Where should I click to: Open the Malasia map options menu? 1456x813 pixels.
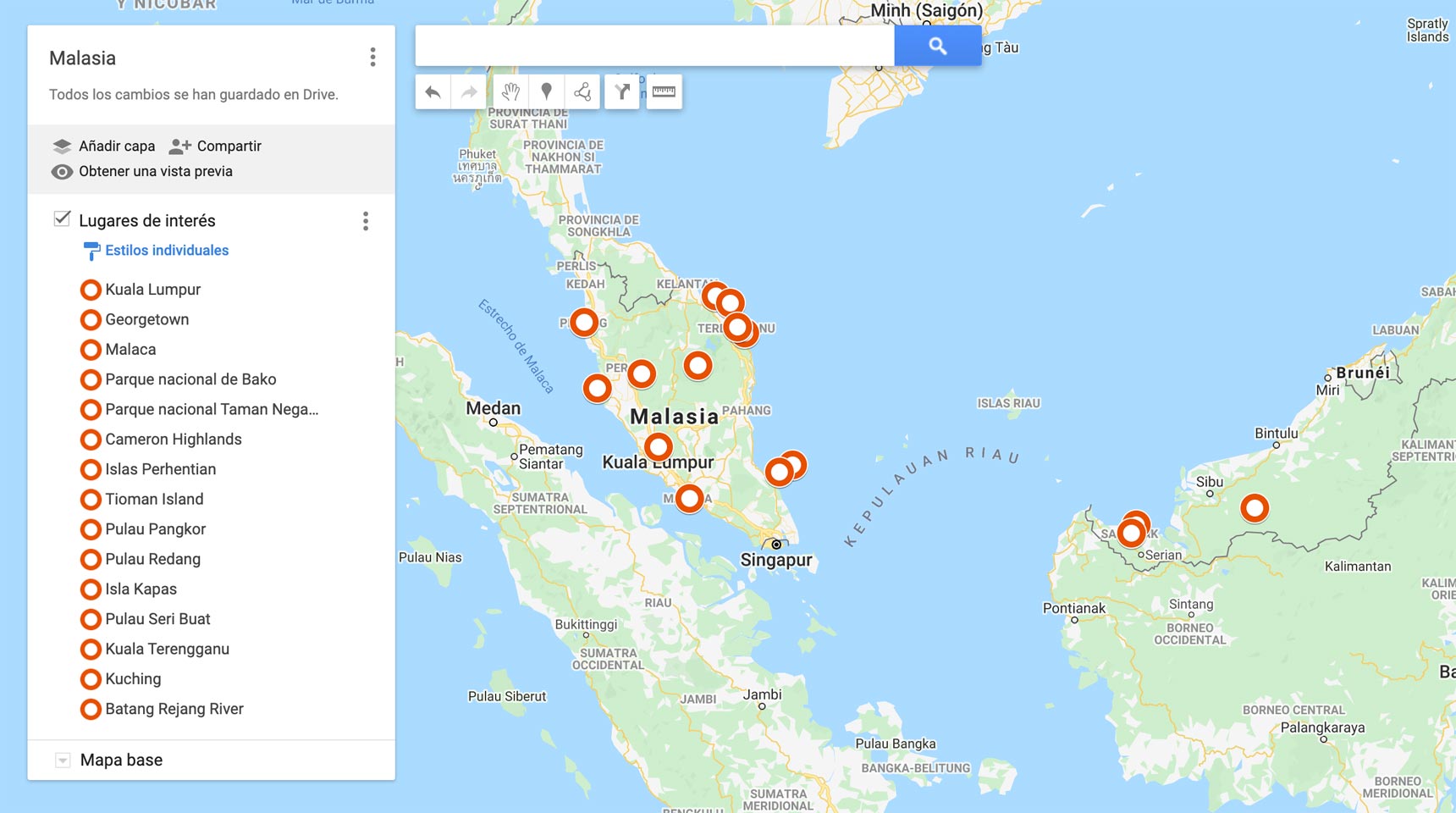pos(372,58)
